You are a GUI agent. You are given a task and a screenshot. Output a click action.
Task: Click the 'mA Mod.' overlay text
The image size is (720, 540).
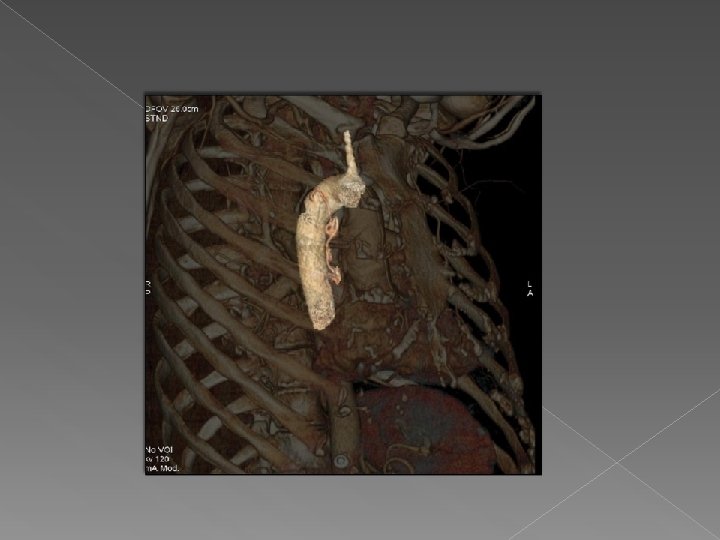tap(162, 468)
